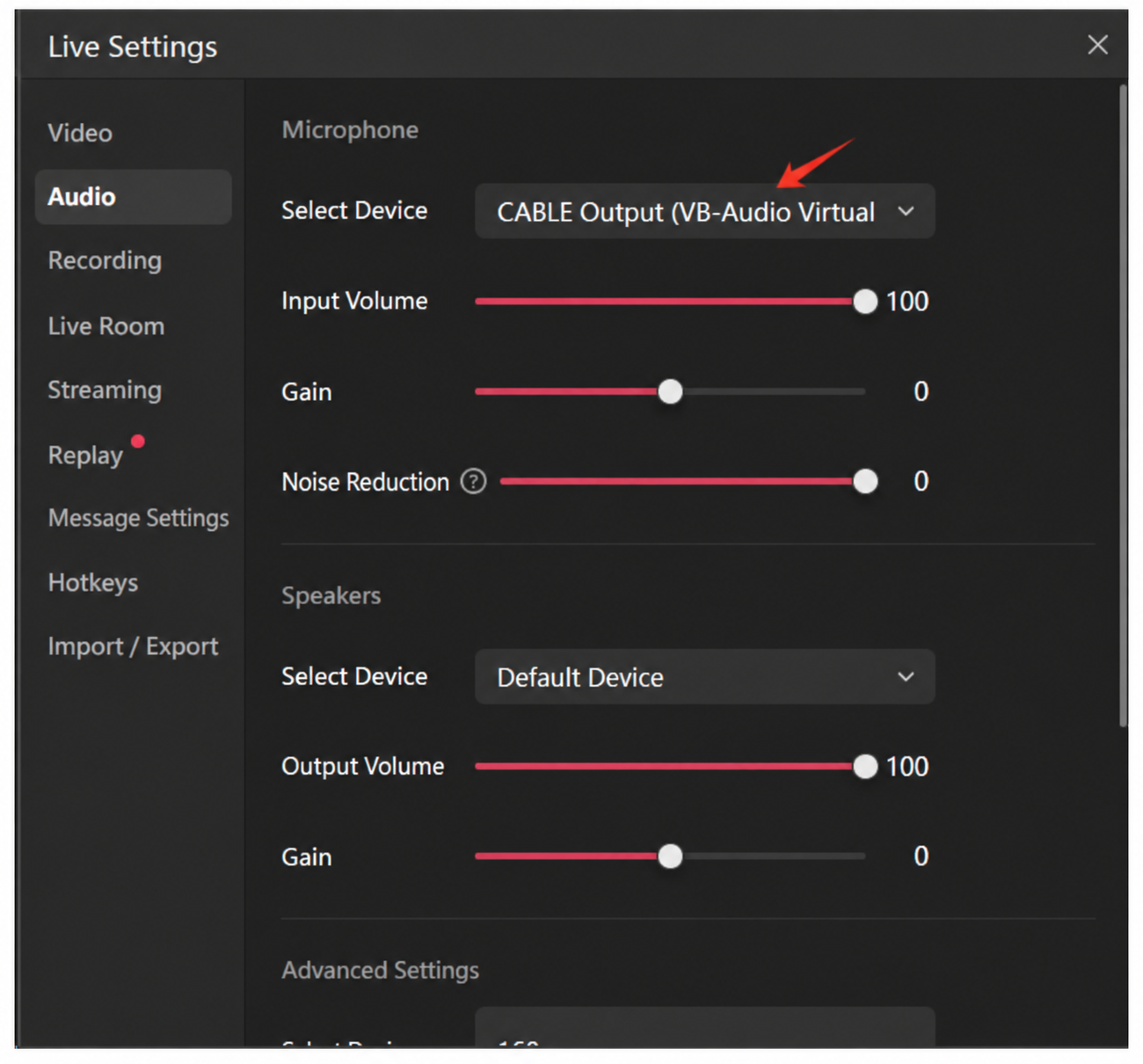Click the Microphone section heading

click(x=350, y=130)
